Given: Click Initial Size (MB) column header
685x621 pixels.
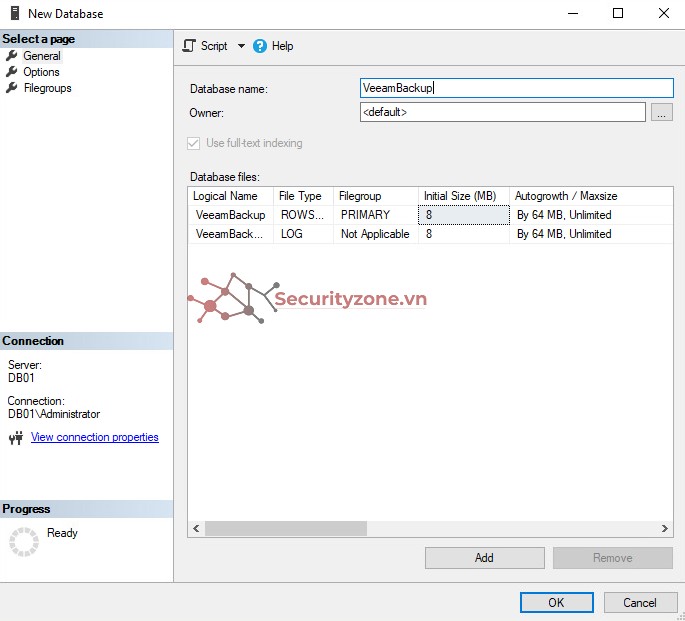Looking at the screenshot, I should coord(464,196).
